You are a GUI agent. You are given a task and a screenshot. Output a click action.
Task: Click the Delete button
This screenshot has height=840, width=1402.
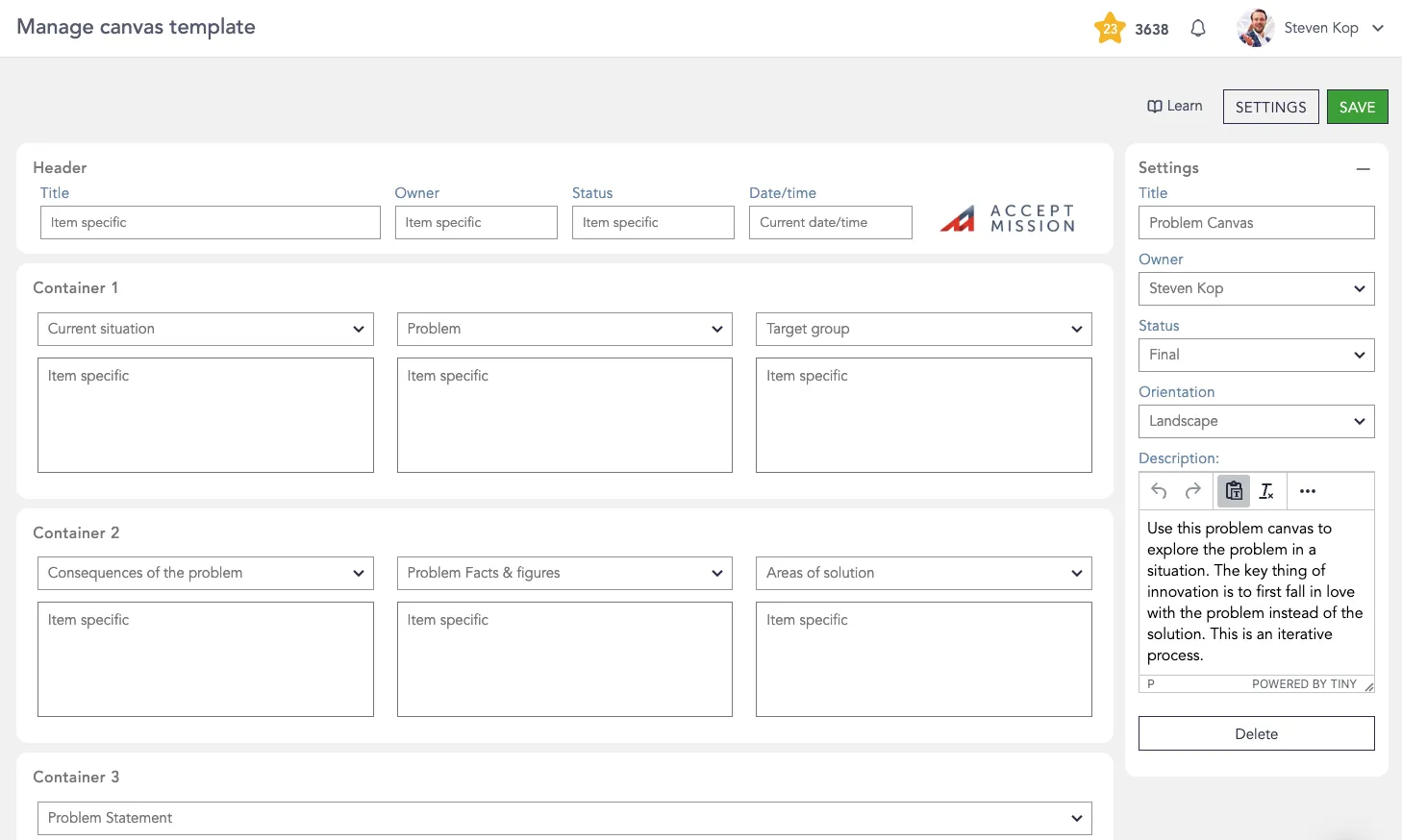pos(1256,734)
